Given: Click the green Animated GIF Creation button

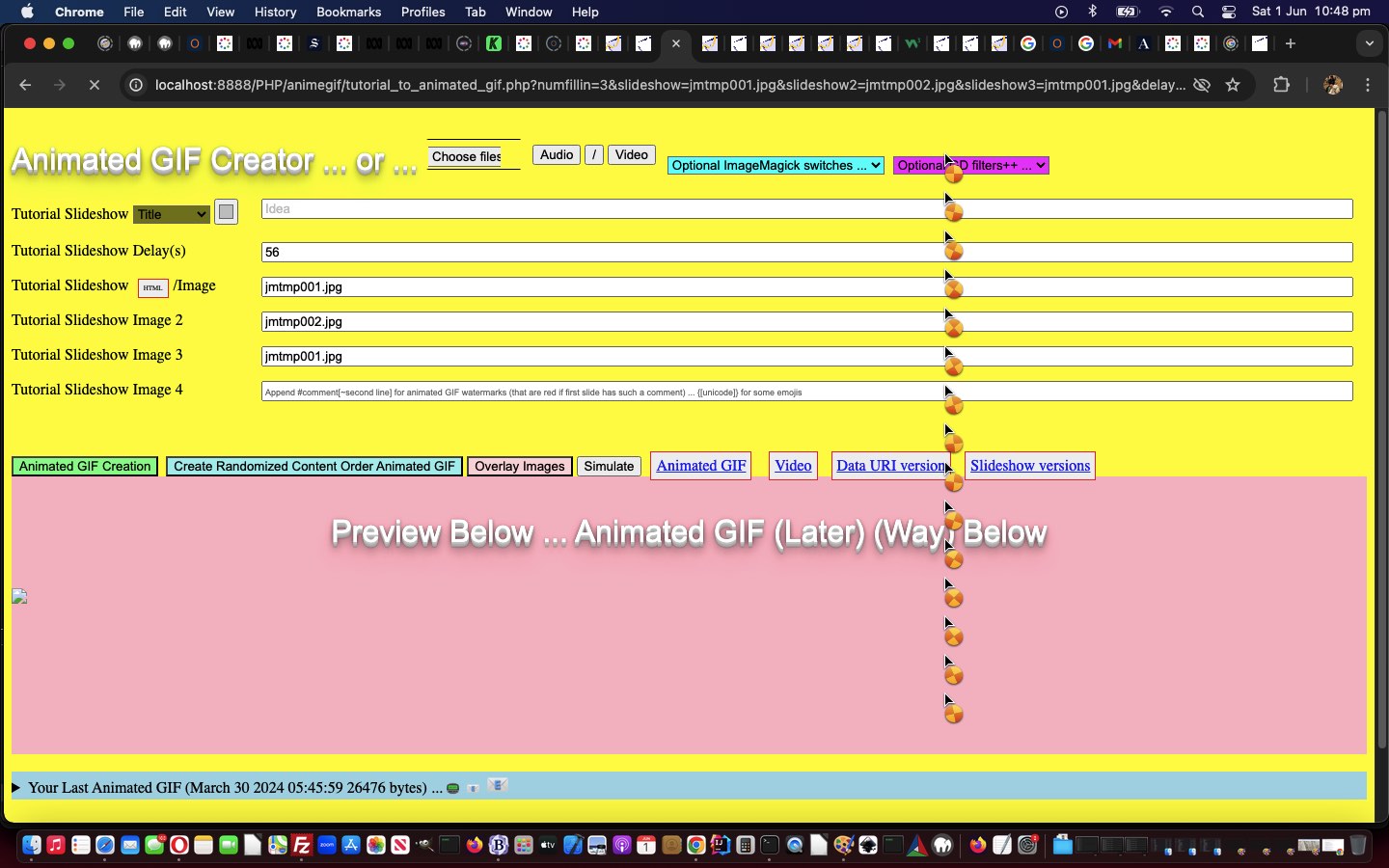Looking at the screenshot, I should 85,467.
